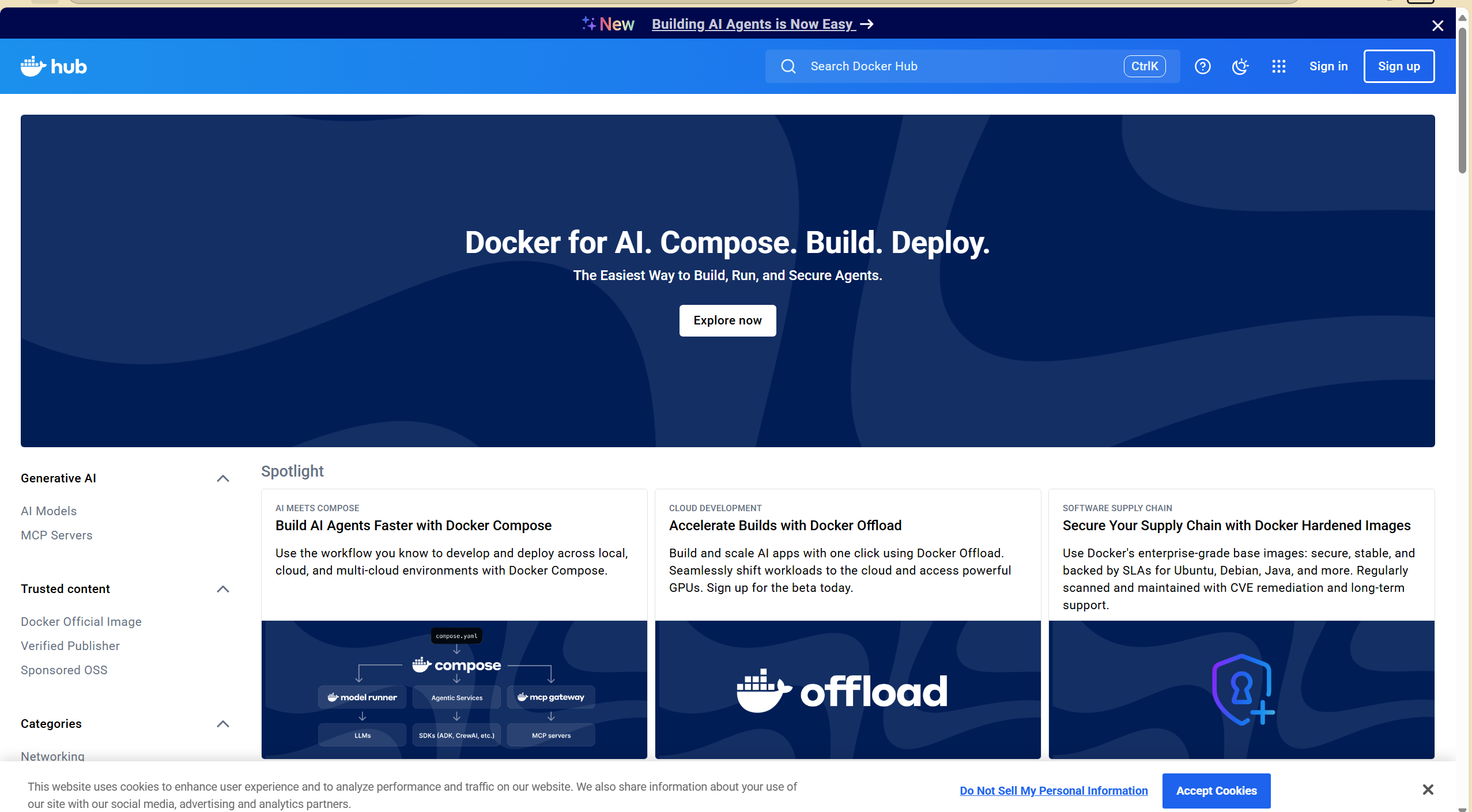Click the Sign up button
Viewport: 1472px width, 812px height.
point(1399,66)
